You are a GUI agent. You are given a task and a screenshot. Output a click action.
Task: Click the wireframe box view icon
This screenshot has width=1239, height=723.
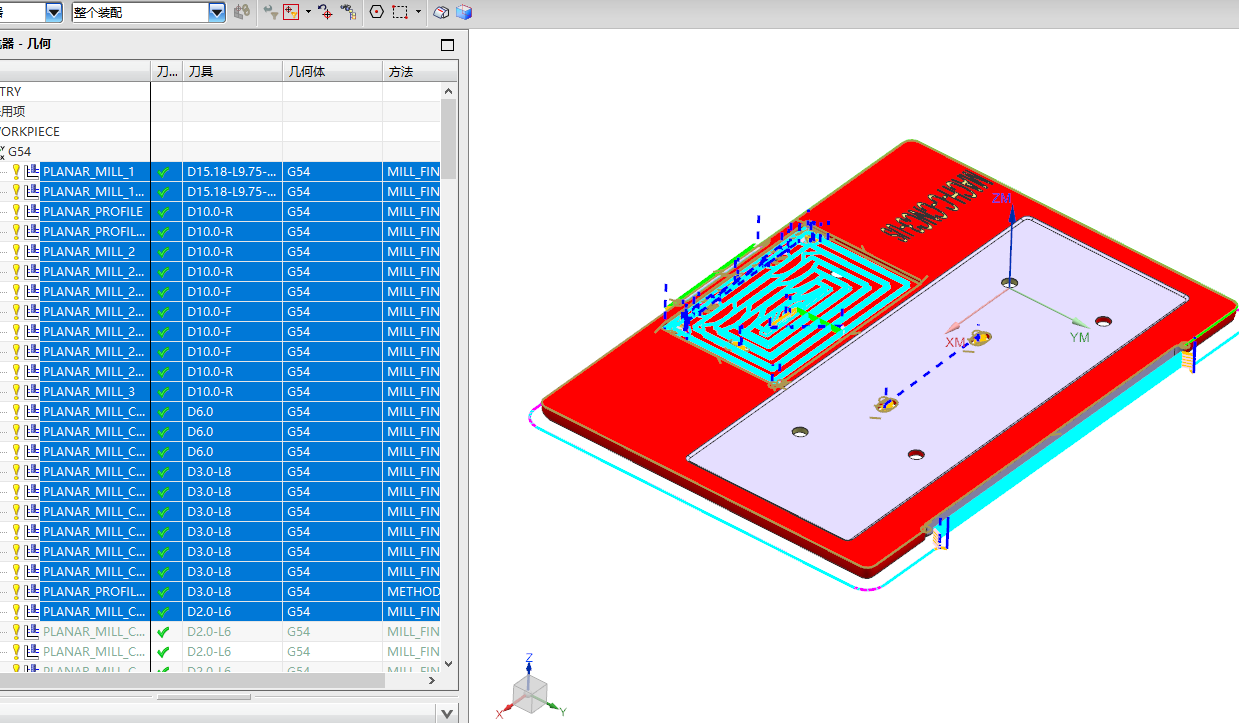pos(442,12)
